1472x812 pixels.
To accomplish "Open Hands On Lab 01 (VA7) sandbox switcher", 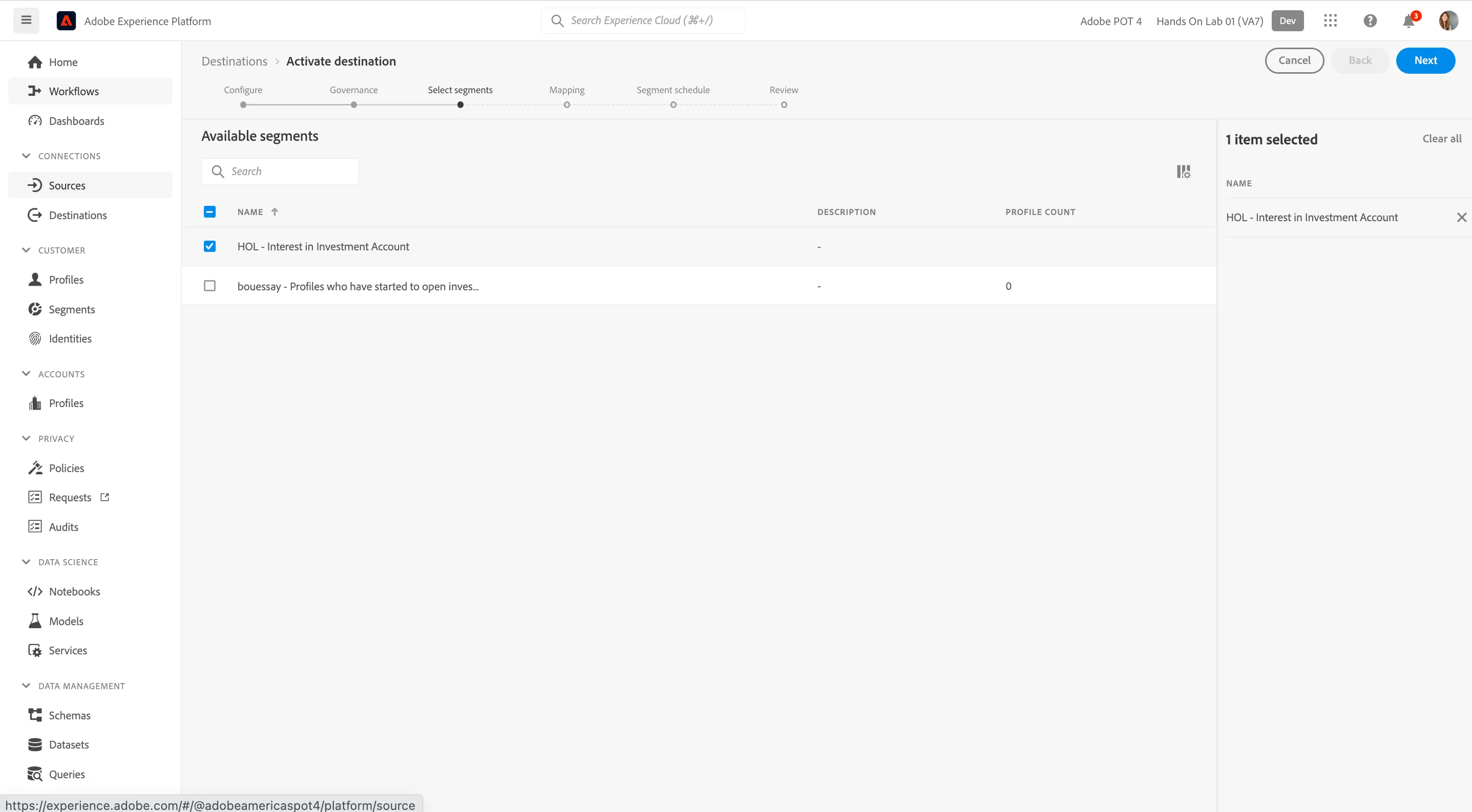I will click(x=1210, y=21).
